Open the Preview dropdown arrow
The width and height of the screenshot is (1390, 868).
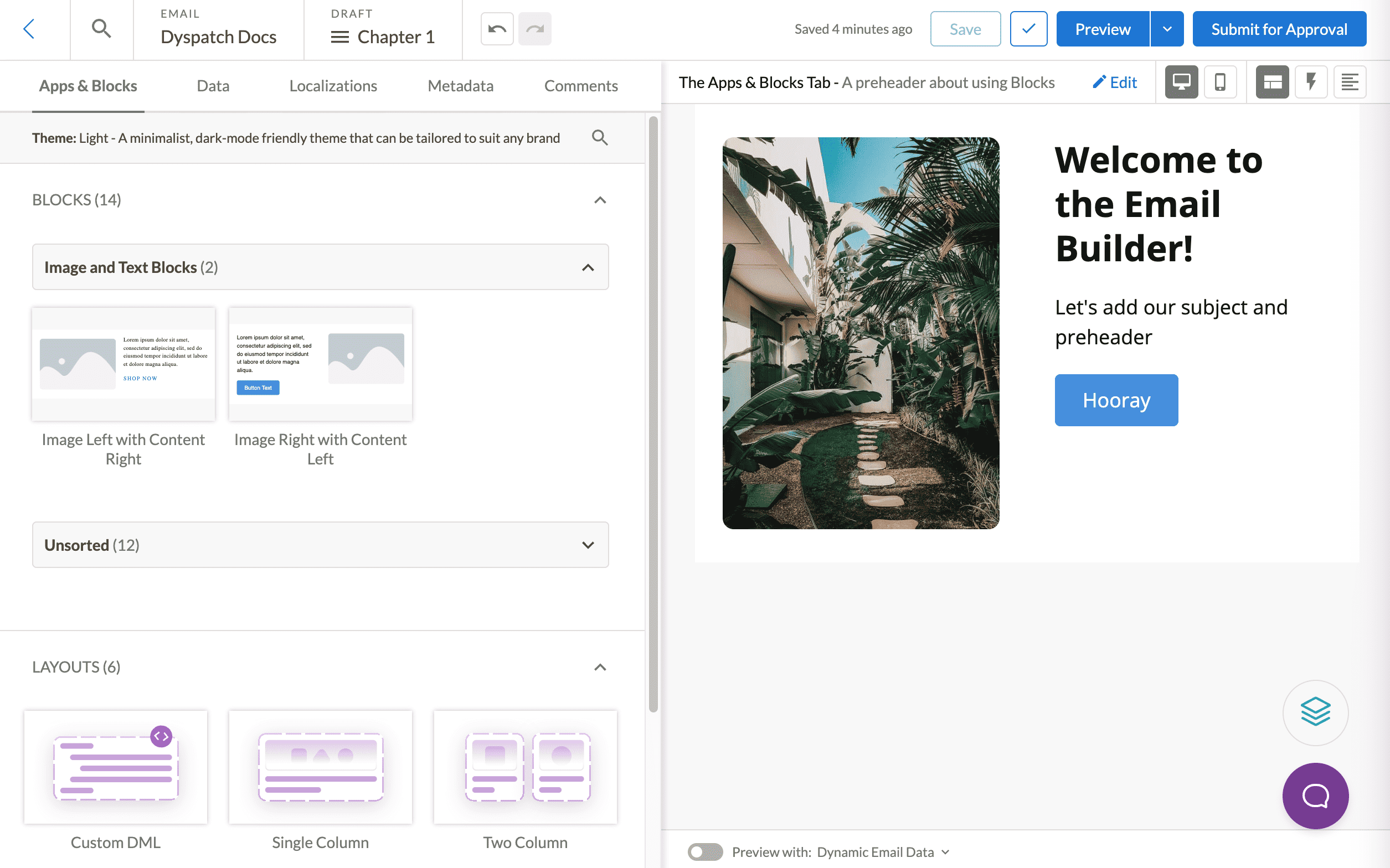[x=1167, y=29]
